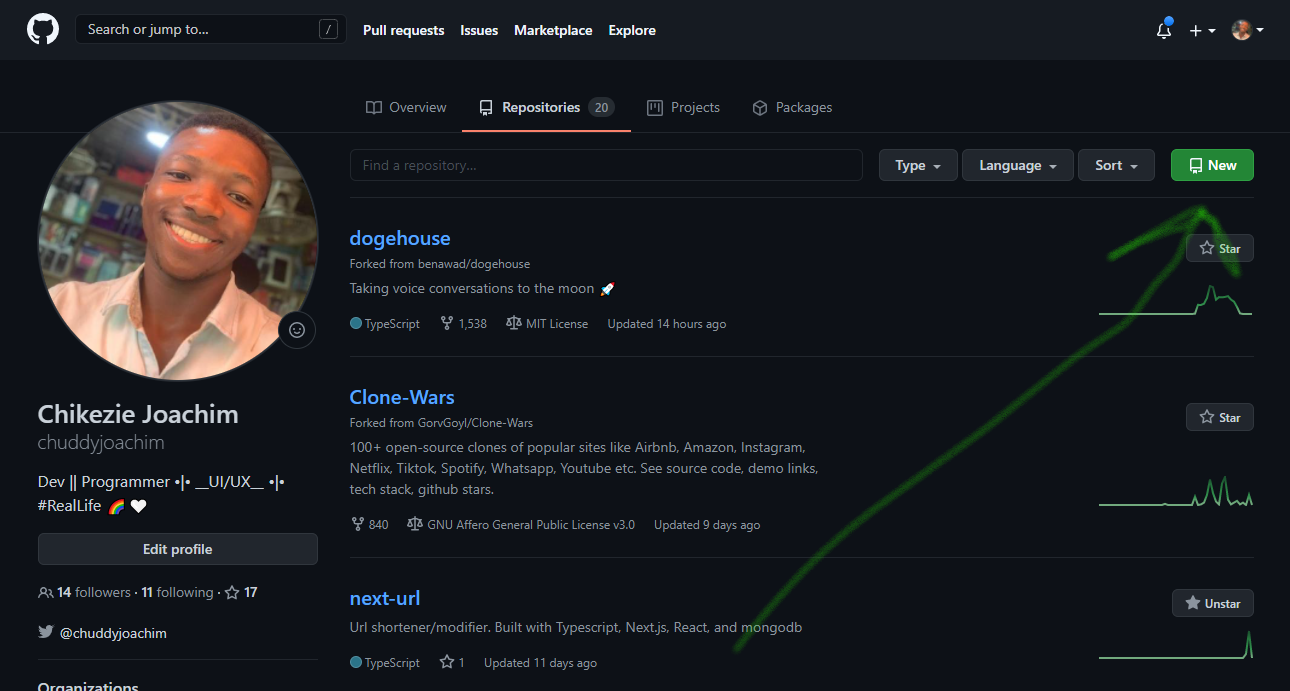Open the Marketplace menu item
The image size is (1290, 691).
pos(553,30)
